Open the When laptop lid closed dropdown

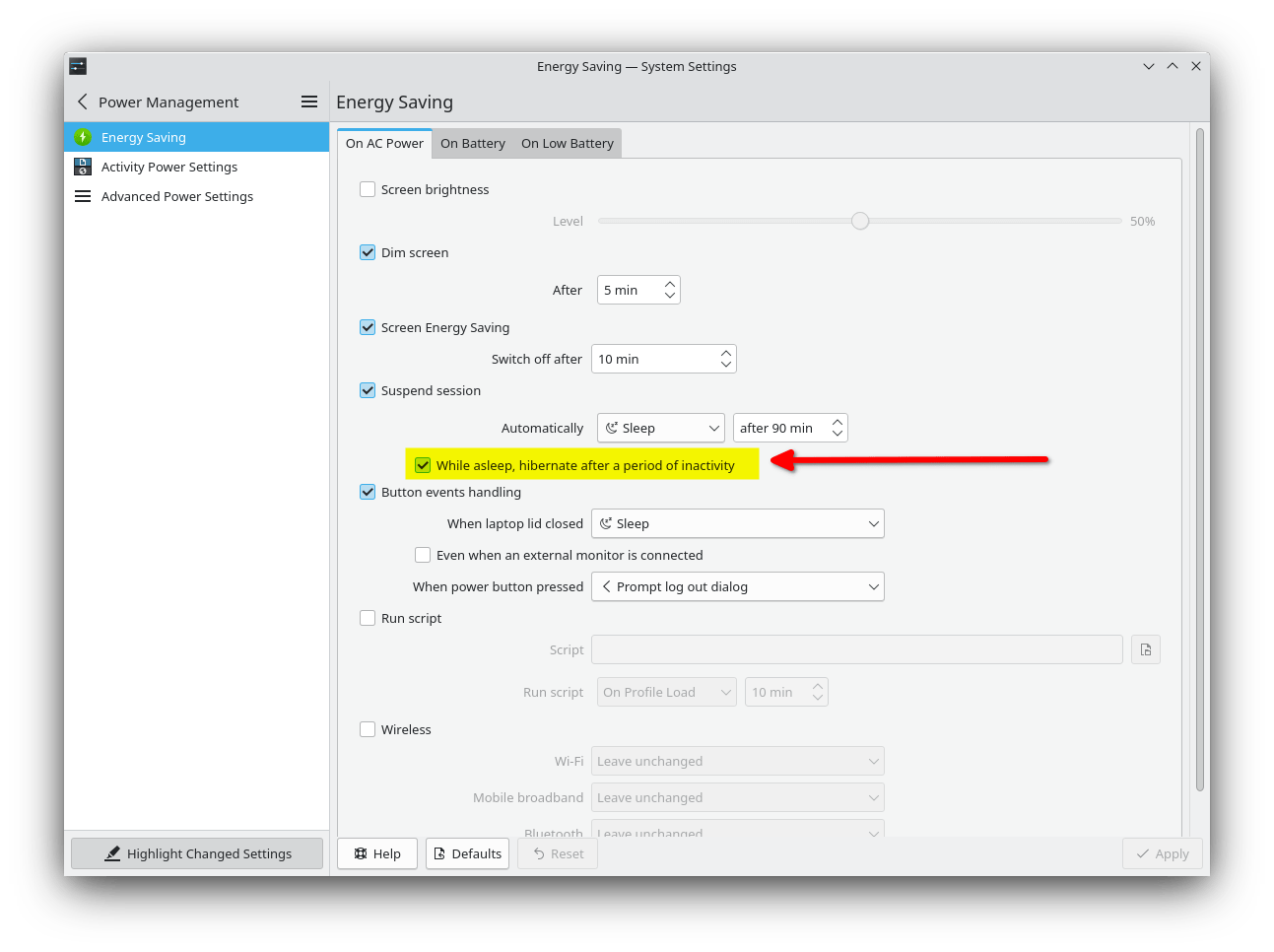[x=737, y=523]
